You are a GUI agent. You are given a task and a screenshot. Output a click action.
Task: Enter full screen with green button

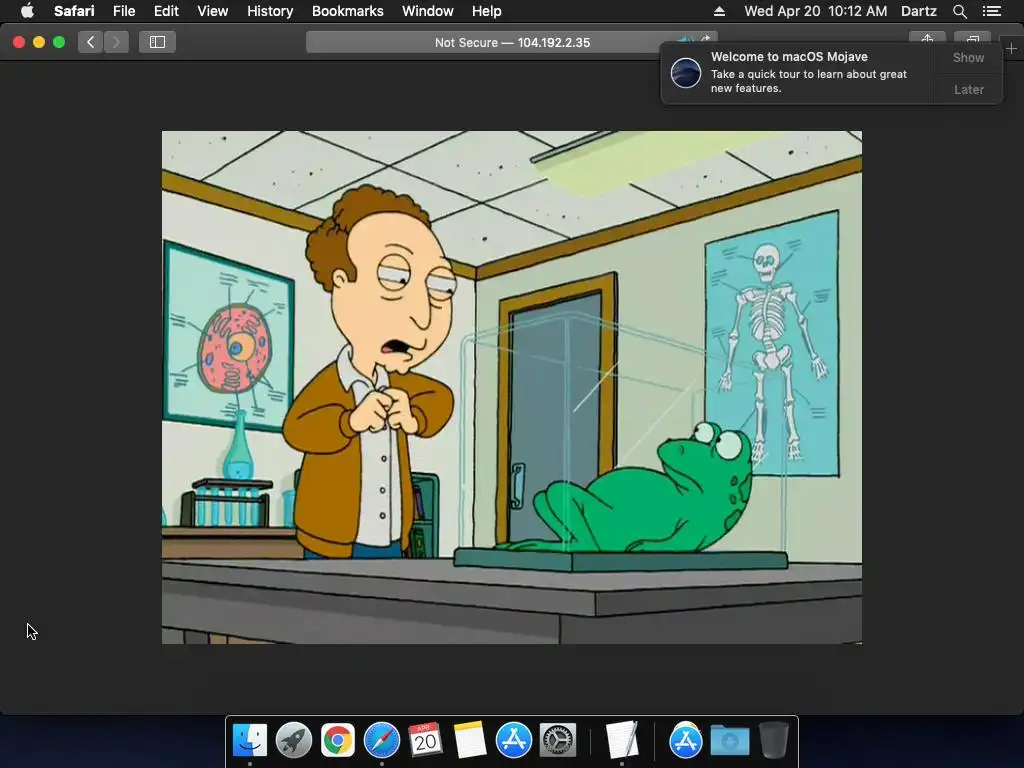pyautogui.click(x=59, y=42)
